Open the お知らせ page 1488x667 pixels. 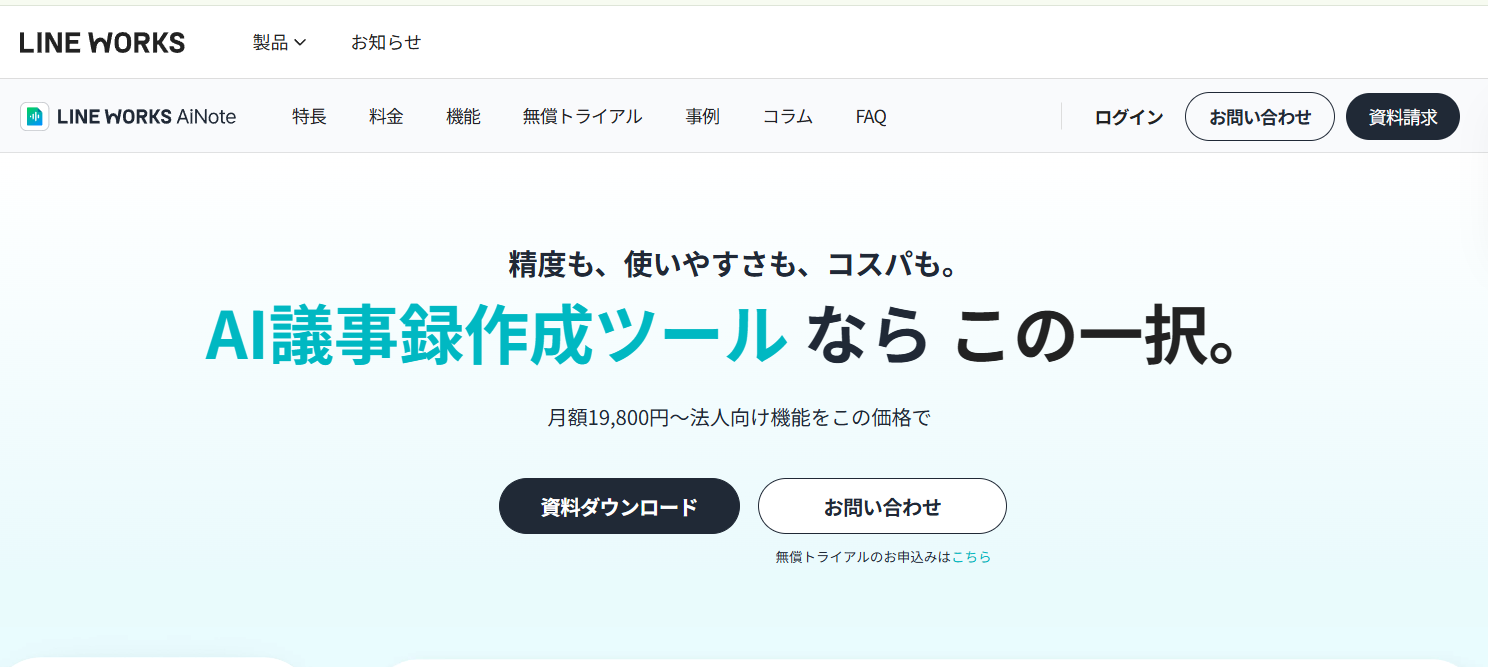(386, 42)
